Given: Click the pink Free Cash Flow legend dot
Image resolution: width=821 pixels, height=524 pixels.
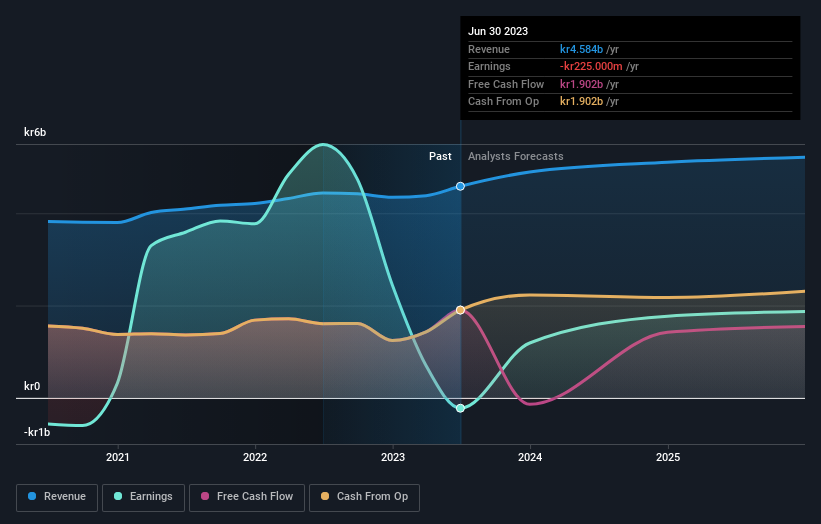Looking at the screenshot, I should pyautogui.click(x=205, y=496).
